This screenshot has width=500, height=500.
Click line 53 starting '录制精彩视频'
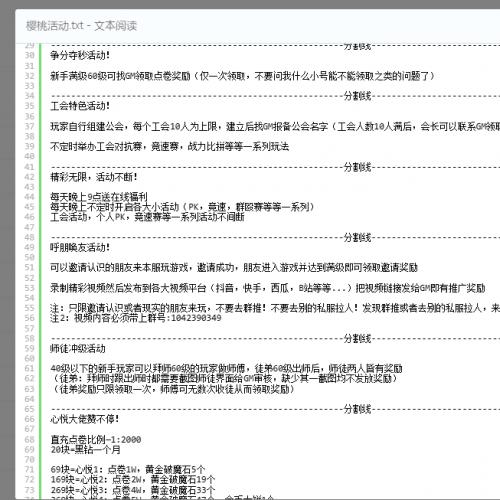click(x=268, y=288)
